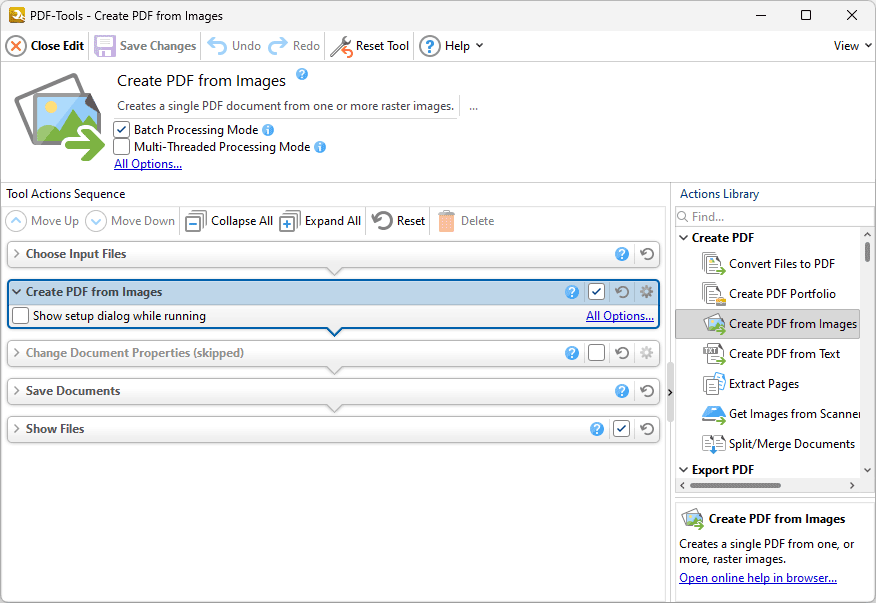Click the Save Changes icon

pos(105,46)
